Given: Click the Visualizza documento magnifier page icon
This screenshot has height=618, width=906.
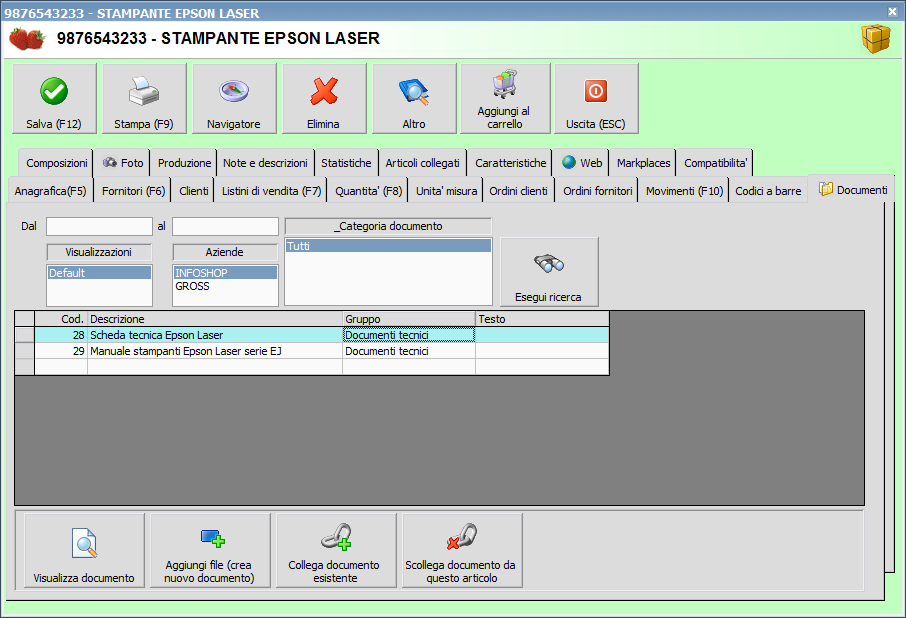Looking at the screenshot, I should click(84, 543).
